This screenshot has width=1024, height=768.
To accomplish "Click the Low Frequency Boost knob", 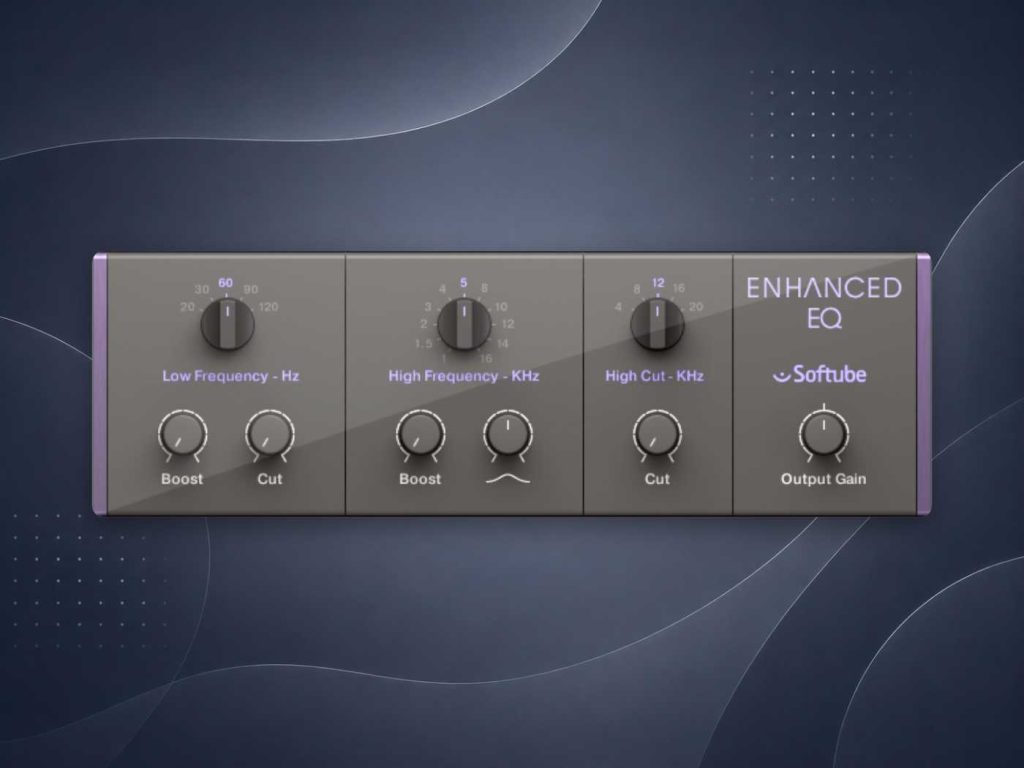I will (x=182, y=434).
